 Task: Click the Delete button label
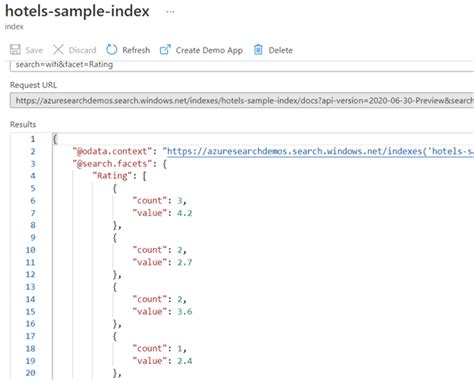tap(281, 50)
